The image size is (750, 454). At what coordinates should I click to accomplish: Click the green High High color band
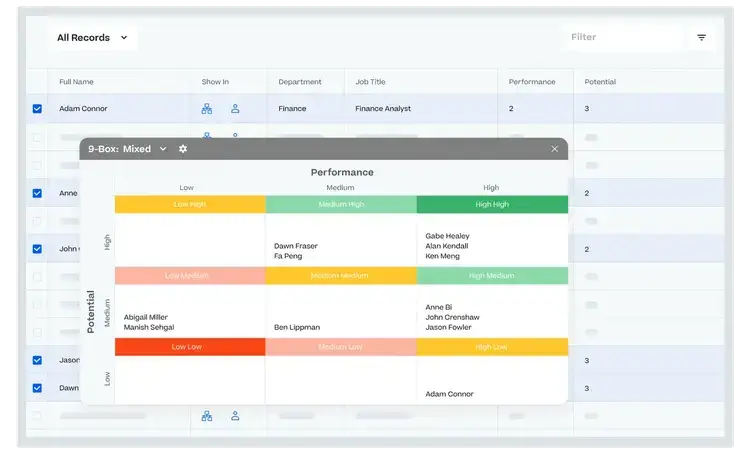pos(492,204)
